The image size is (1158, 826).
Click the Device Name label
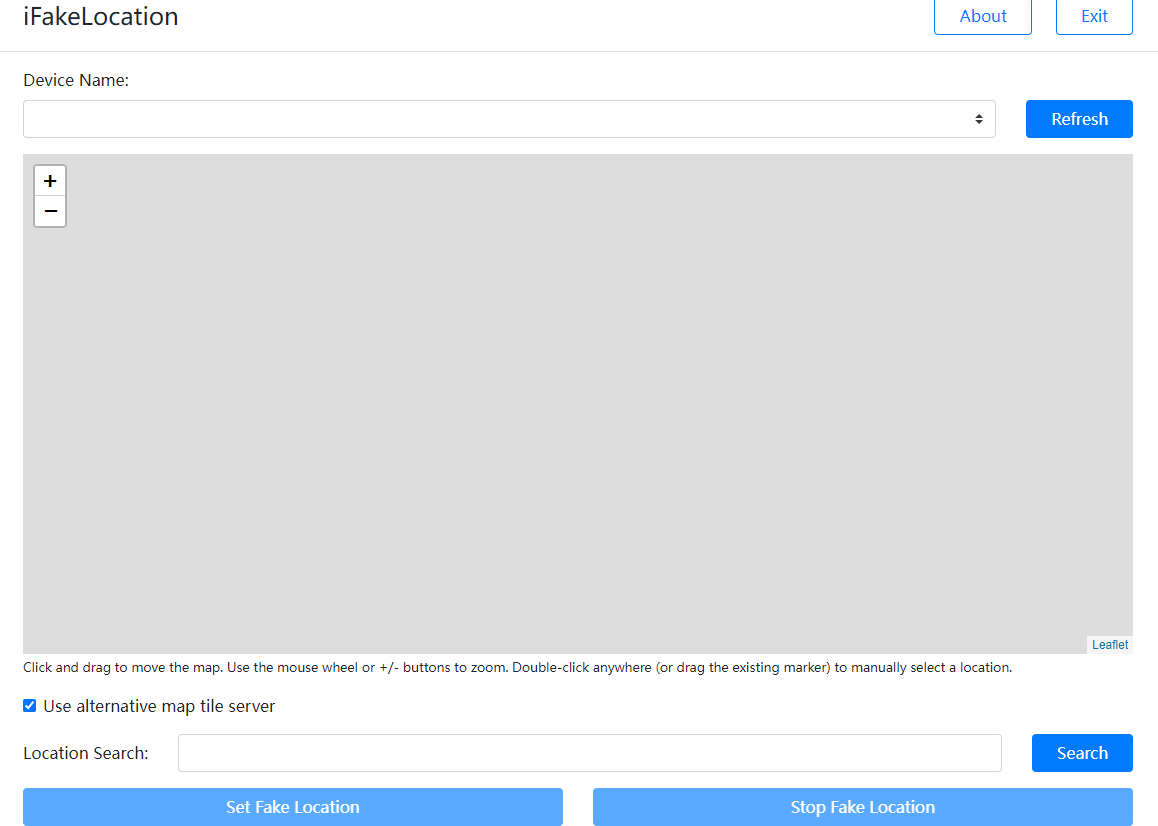(x=76, y=80)
